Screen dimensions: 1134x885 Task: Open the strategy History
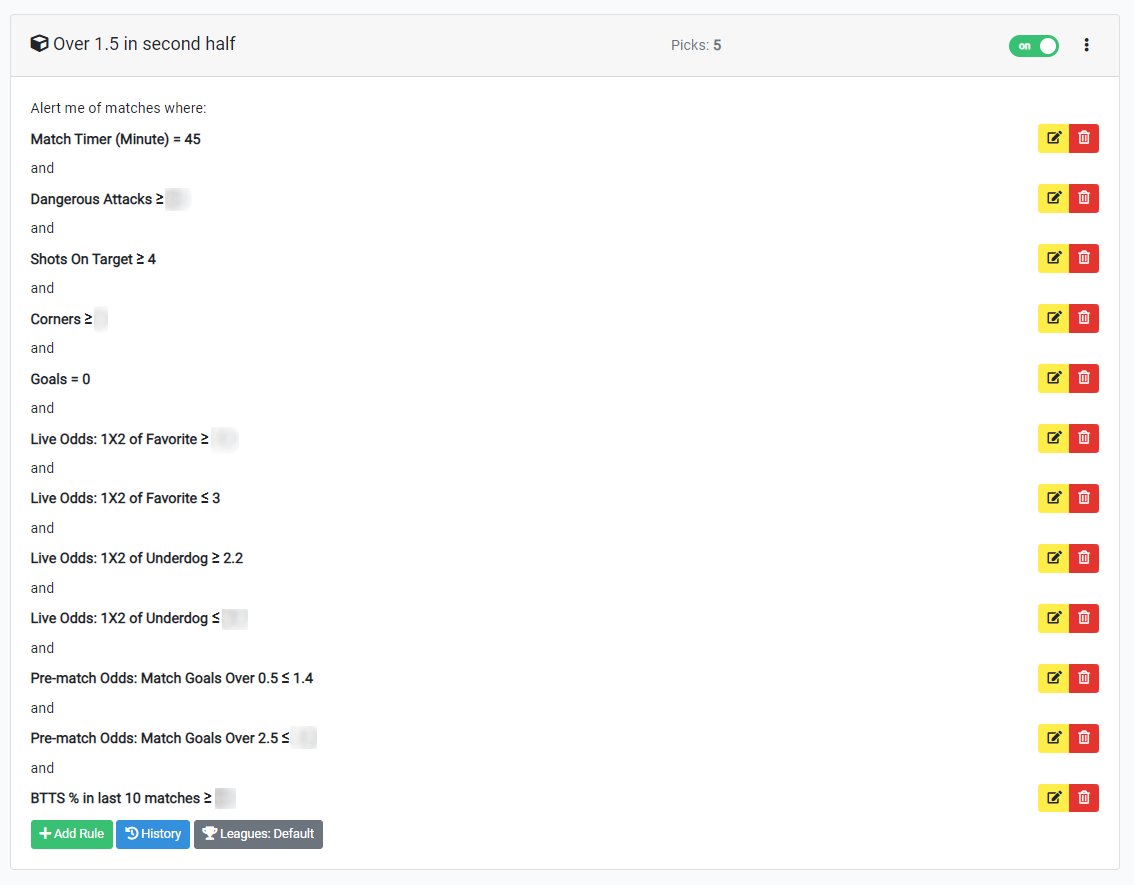tap(152, 833)
